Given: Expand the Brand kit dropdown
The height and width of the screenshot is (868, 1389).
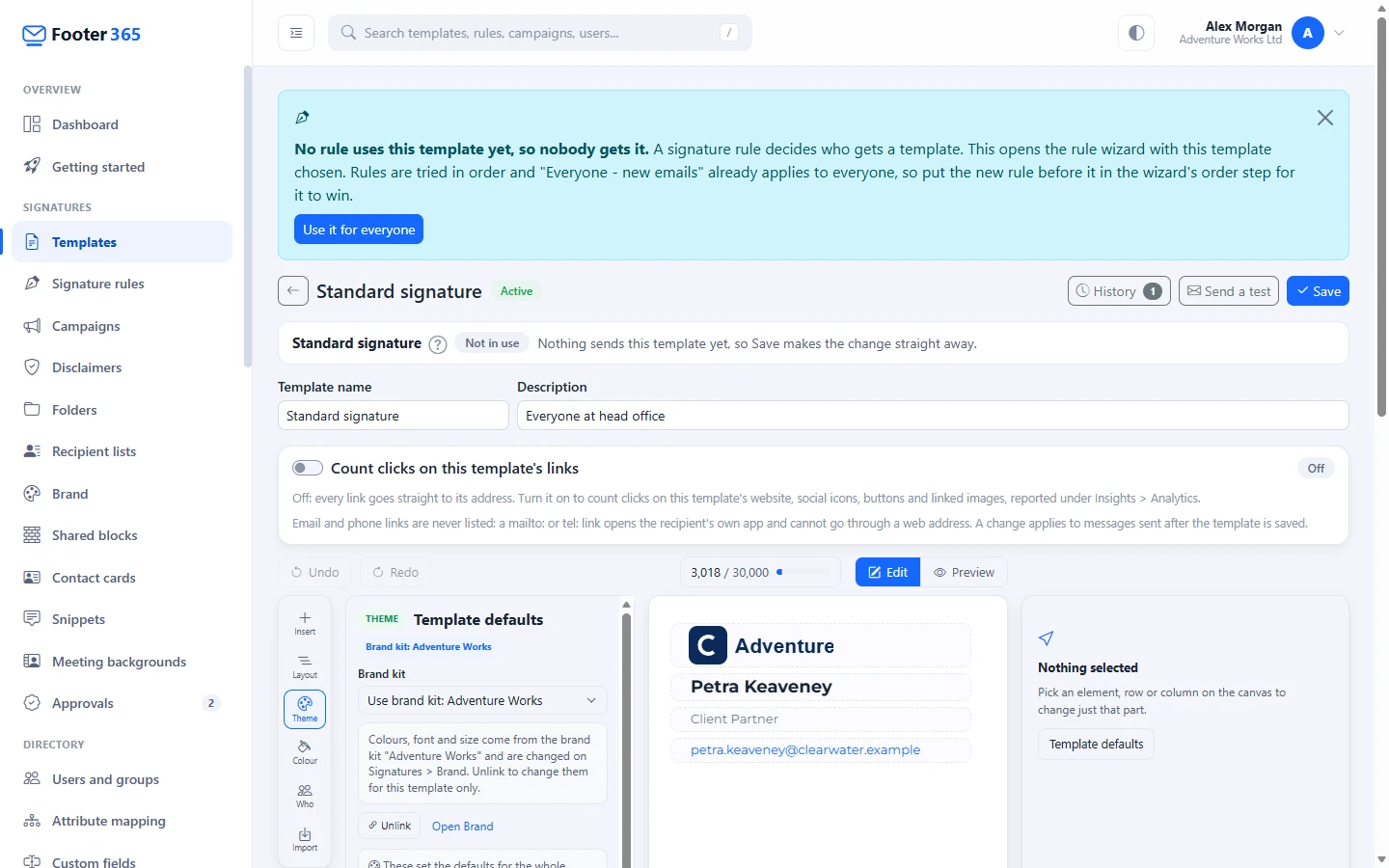Looking at the screenshot, I should click(x=482, y=701).
